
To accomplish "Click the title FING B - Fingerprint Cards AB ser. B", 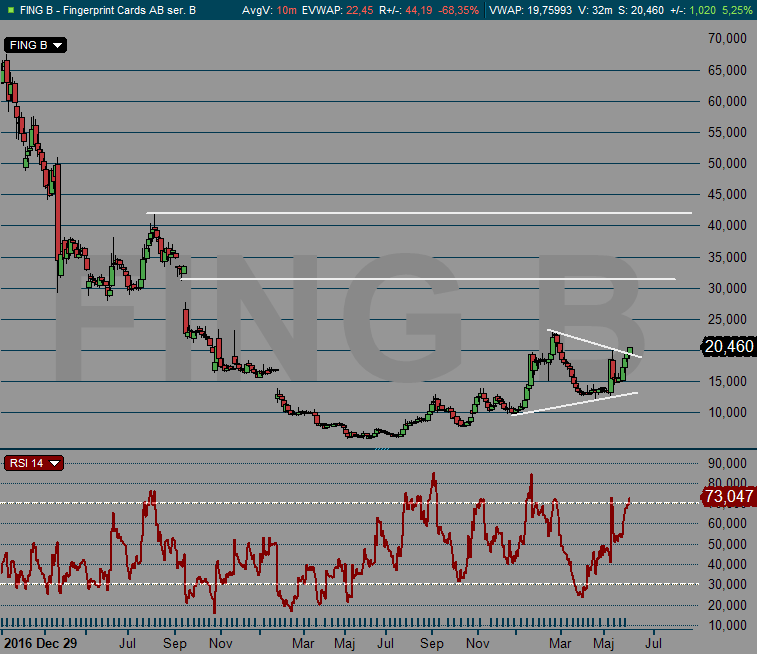I will click(x=108, y=10).
